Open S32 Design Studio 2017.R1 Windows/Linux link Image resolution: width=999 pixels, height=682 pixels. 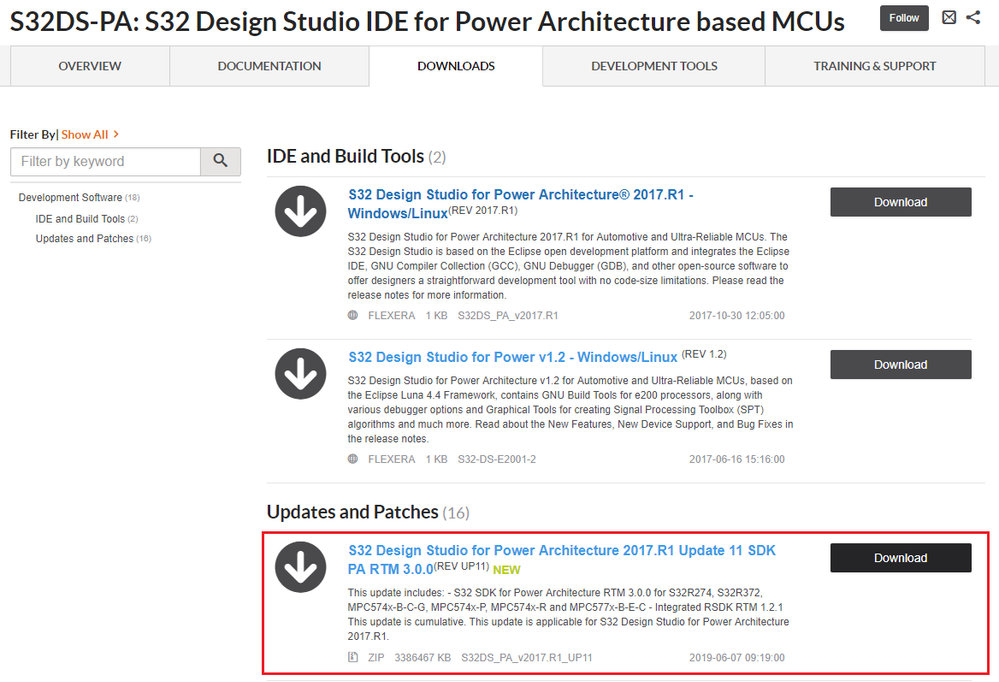pos(521,203)
